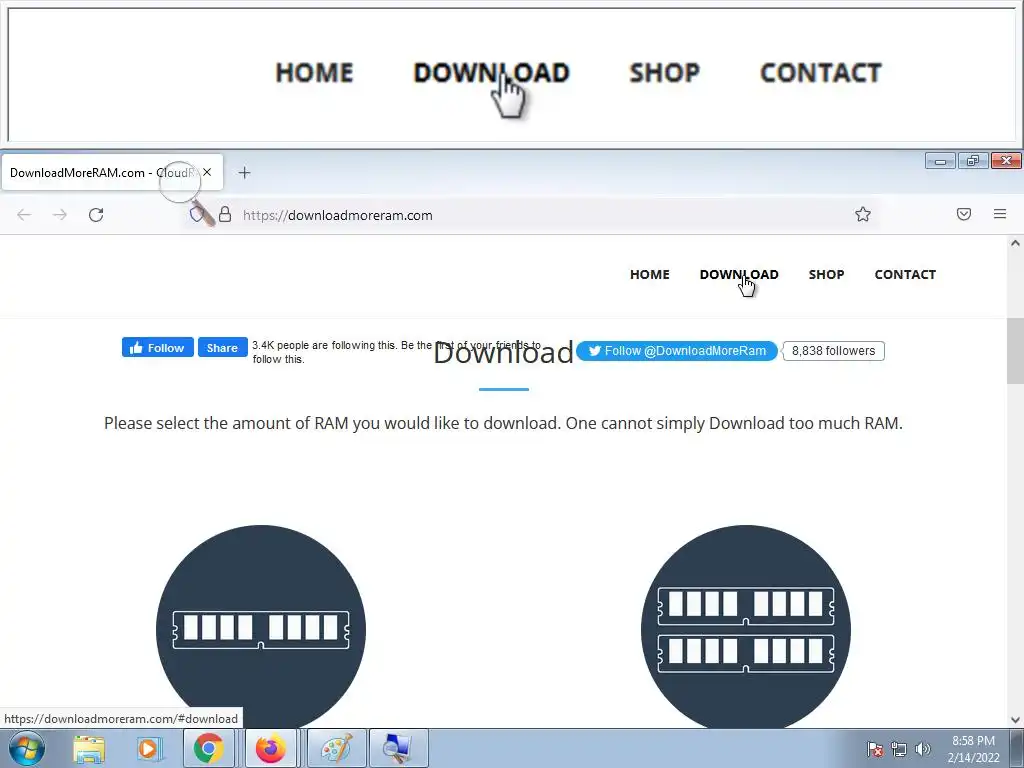This screenshot has width=1024, height=768.
Task: Select the single RAM stick circle
Action: point(261,628)
